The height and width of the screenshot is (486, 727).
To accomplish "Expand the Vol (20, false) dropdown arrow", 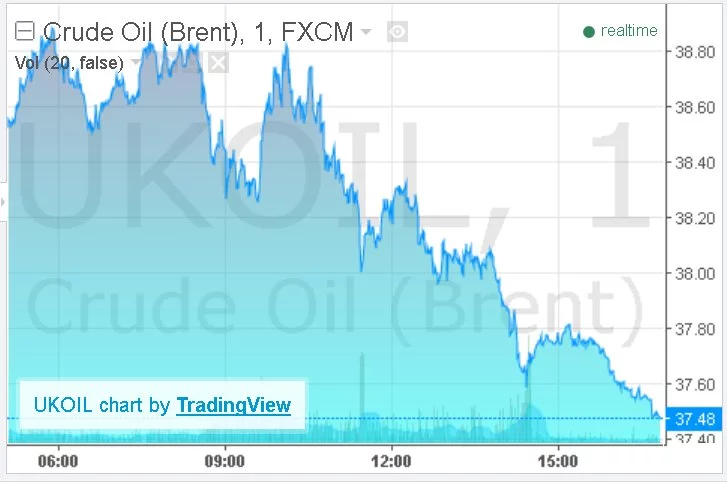I will pyautogui.click(x=135, y=62).
